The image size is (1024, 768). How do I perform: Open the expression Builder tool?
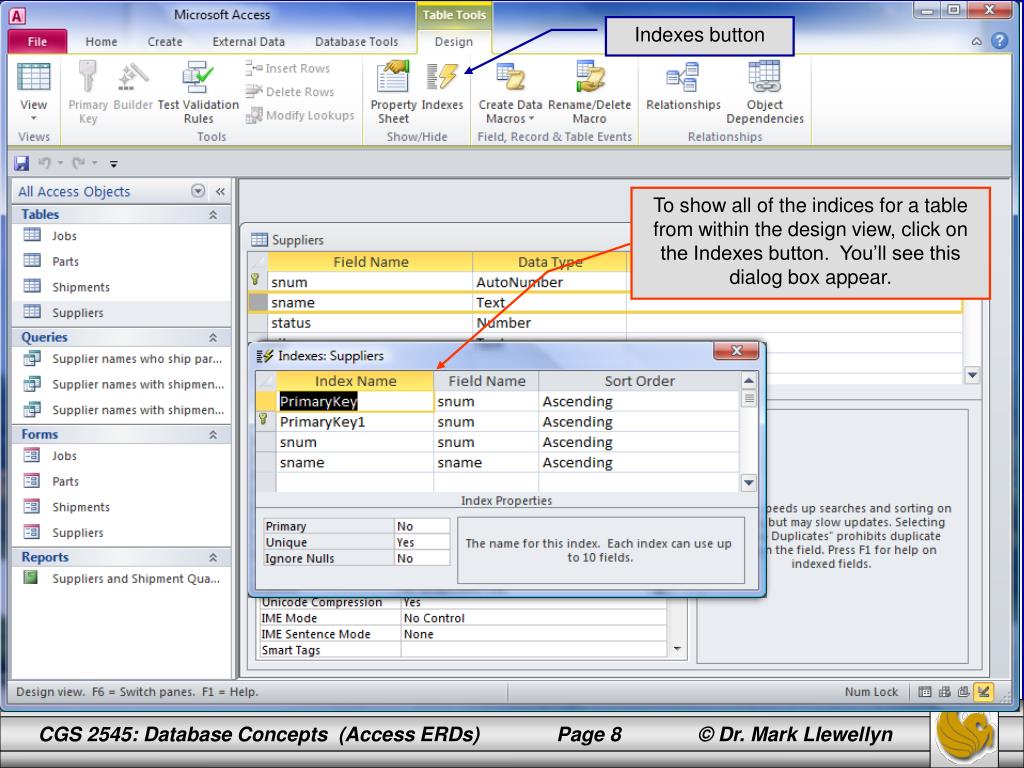(133, 86)
